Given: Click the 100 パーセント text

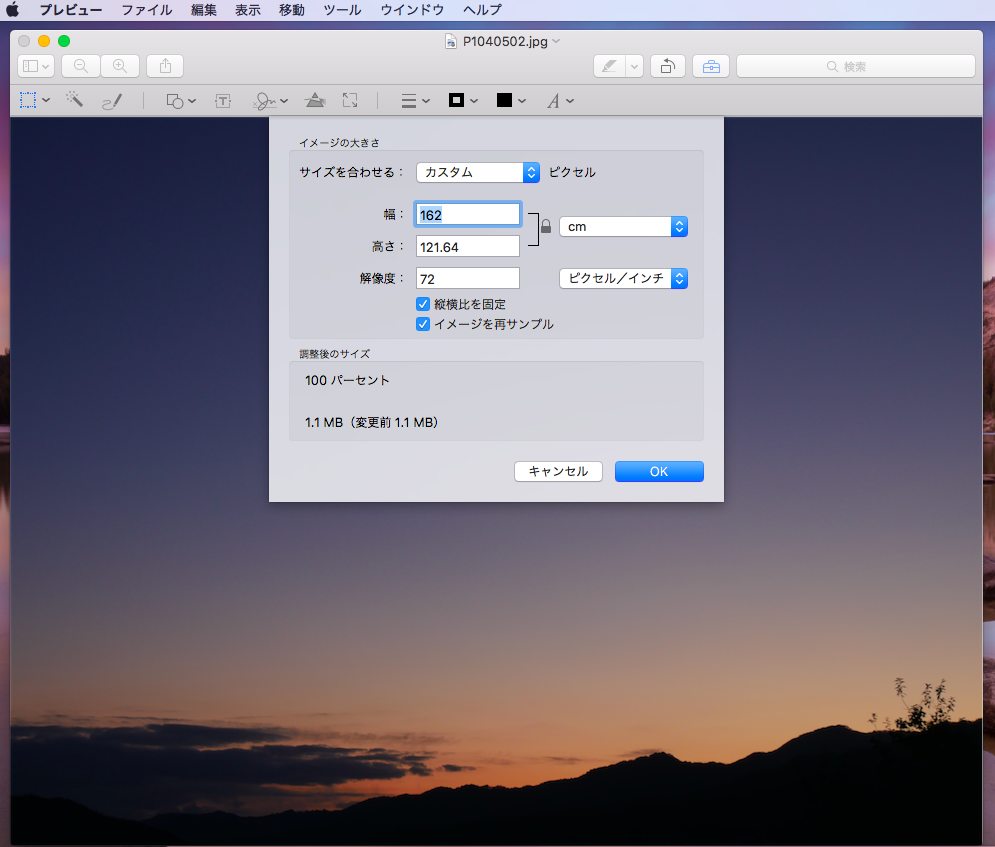Looking at the screenshot, I should 347,380.
